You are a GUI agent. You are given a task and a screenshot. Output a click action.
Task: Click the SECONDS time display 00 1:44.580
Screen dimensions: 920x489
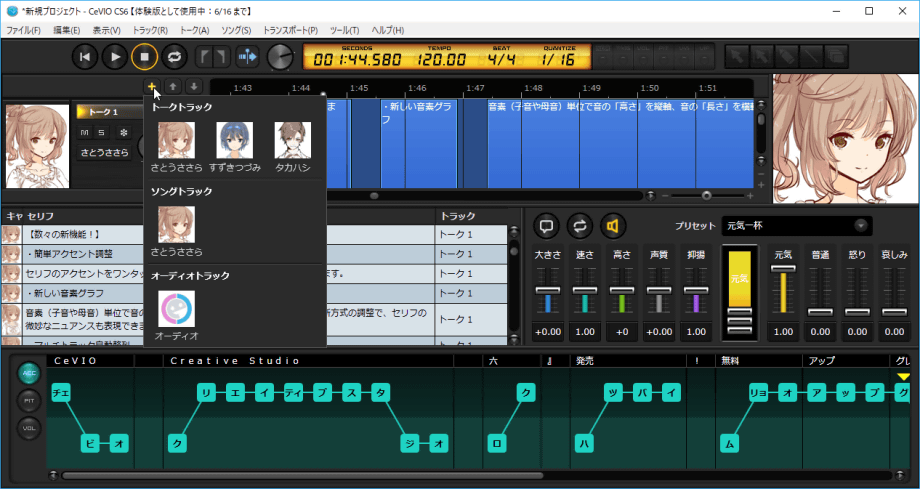[x=357, y=60]
